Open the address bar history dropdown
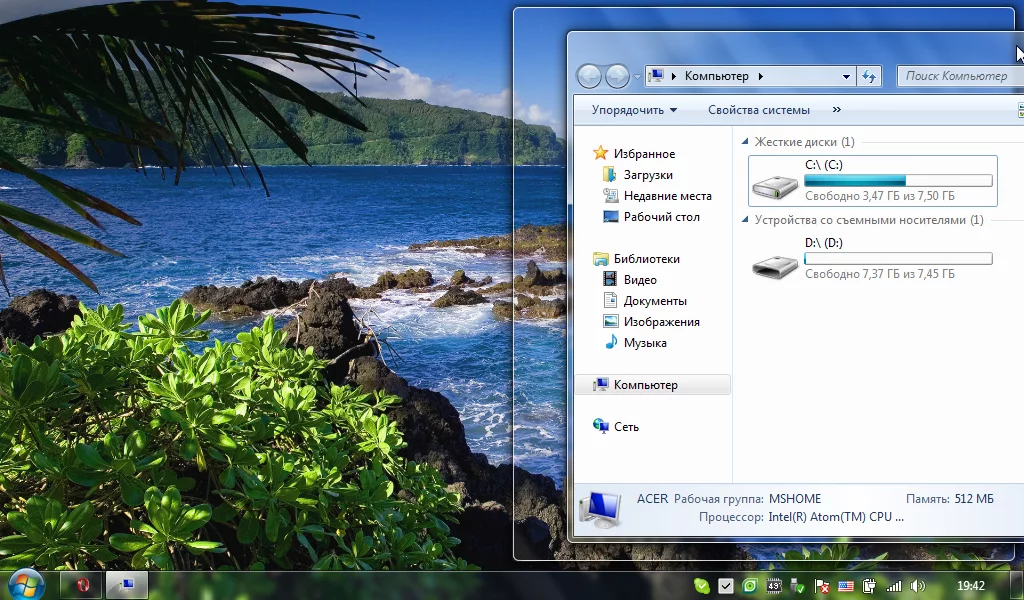 click(x=846, y=76)
